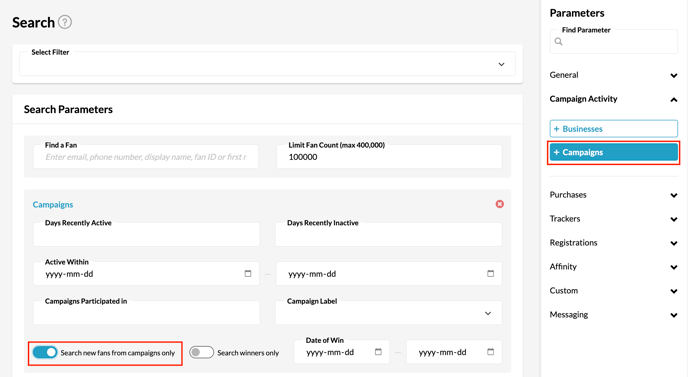Expand the General parameters section

[613, 75]
